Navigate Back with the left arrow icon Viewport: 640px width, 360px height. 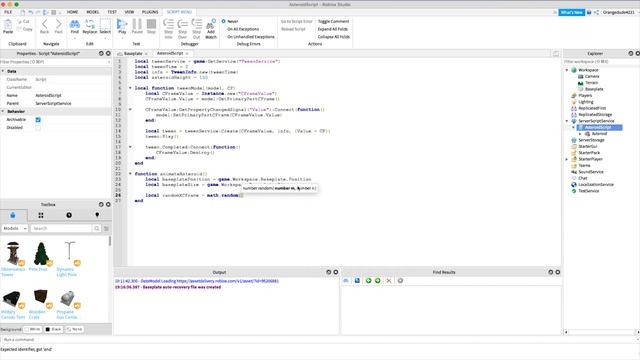44,24
